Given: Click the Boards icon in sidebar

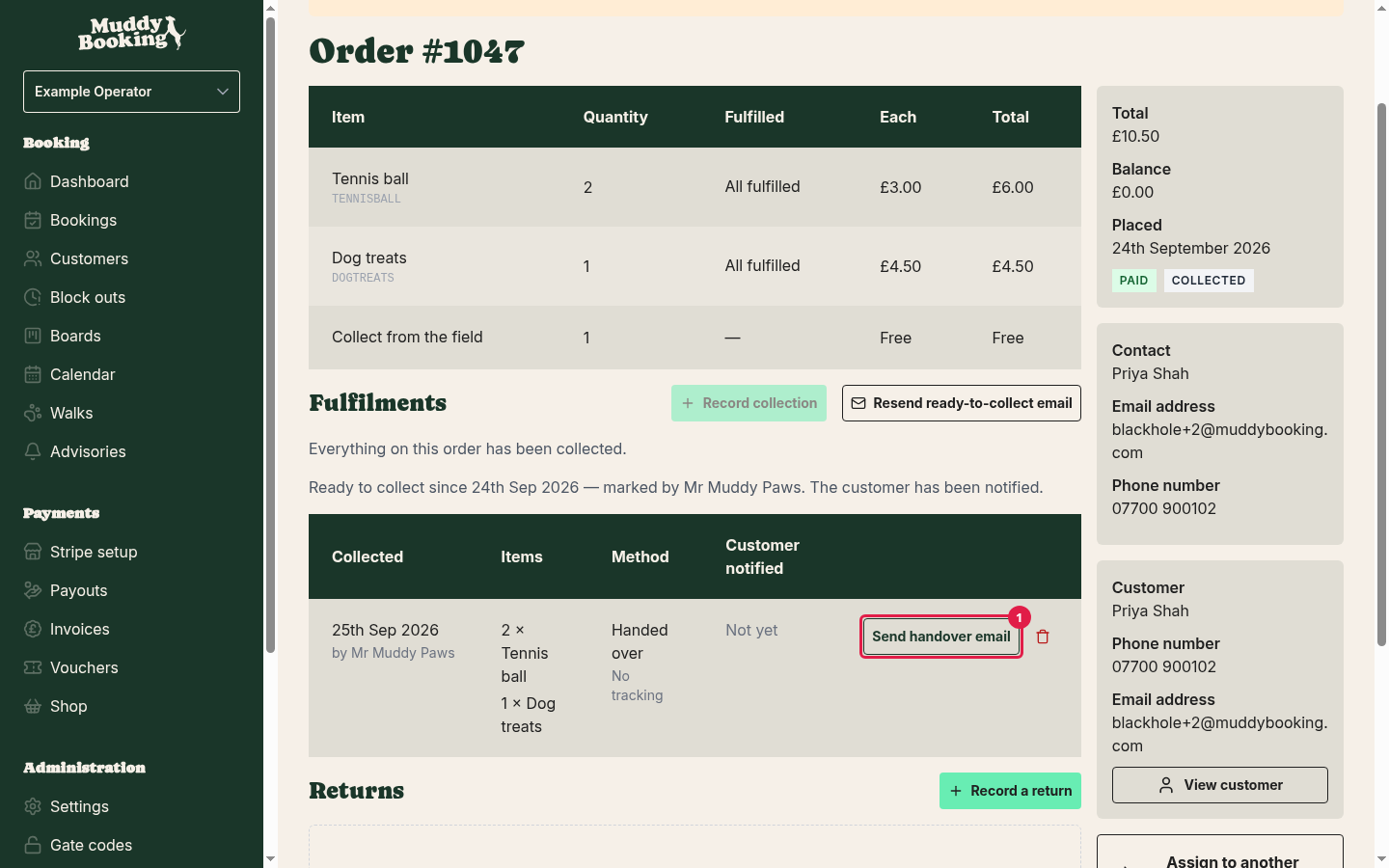Looking at the screenshot, I should tap(33, 336).
